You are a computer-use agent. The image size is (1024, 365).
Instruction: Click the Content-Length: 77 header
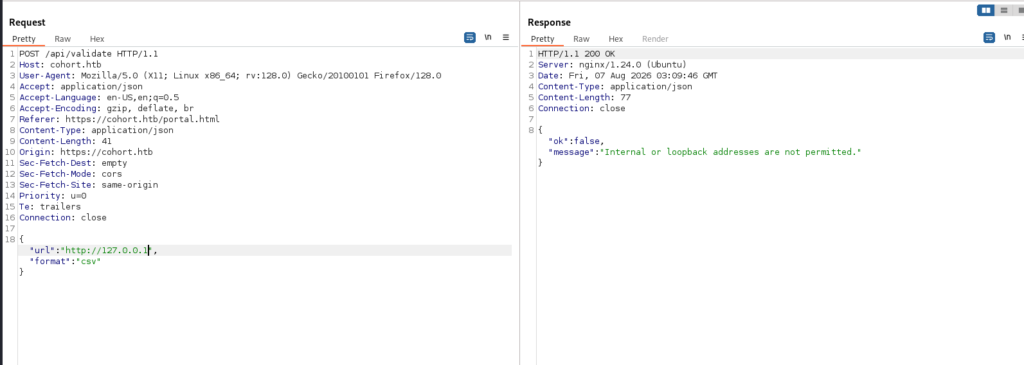[584, 97]
